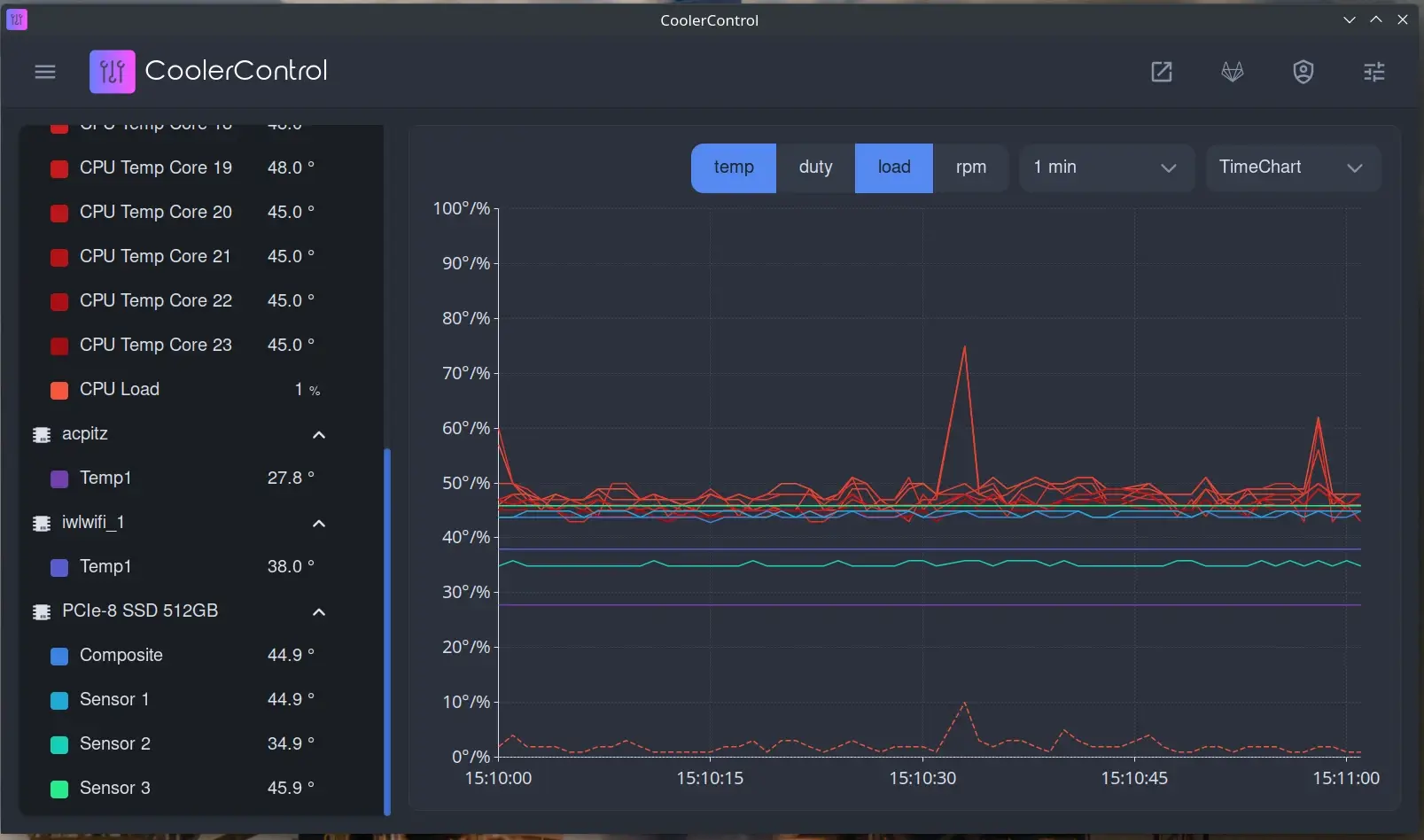Click the CoolerControl header title text
This screenshot has width=1424, height=840.
click(236, 71)
